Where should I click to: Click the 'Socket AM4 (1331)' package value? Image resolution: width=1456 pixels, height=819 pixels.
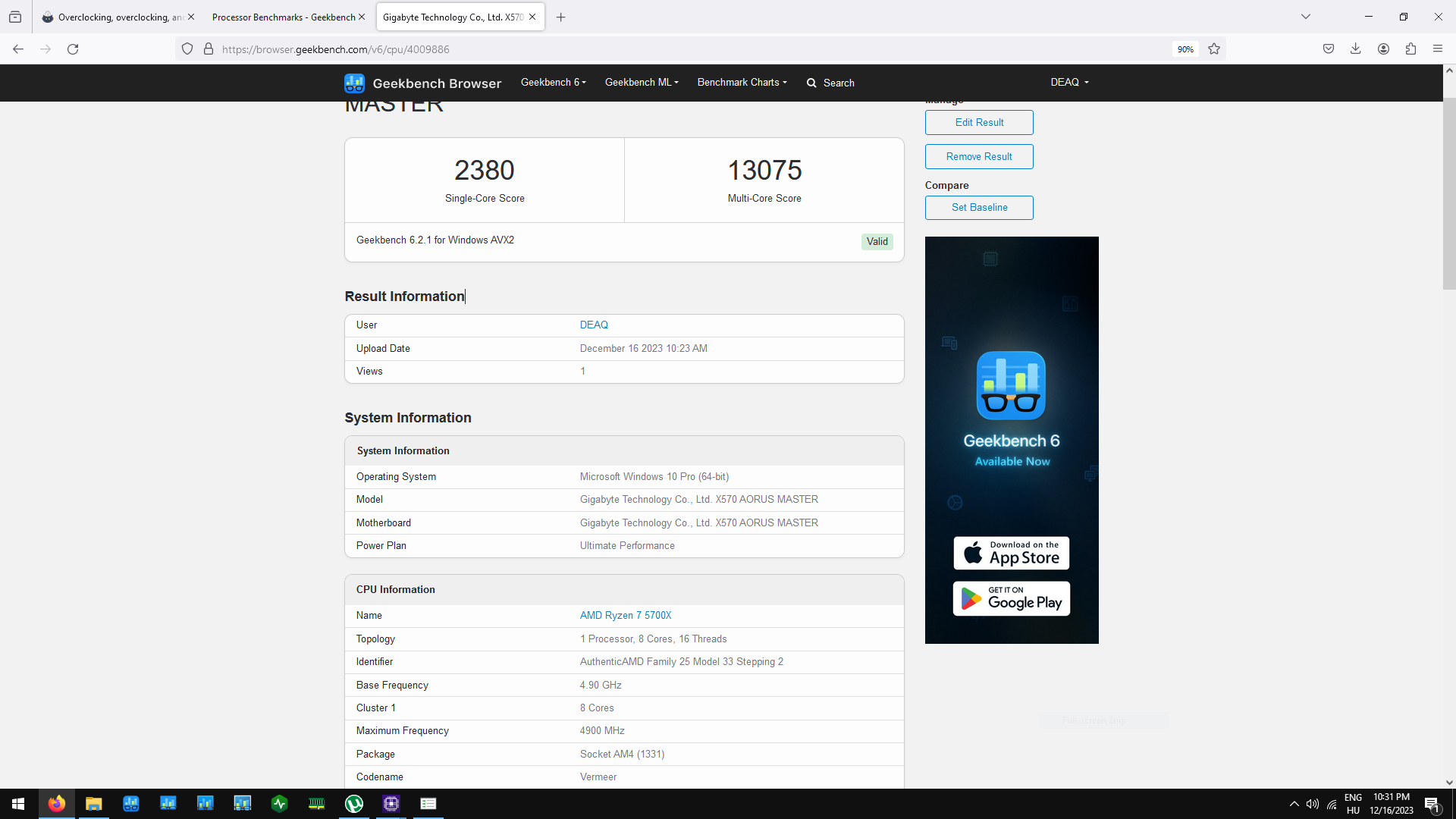pos(622,755)
